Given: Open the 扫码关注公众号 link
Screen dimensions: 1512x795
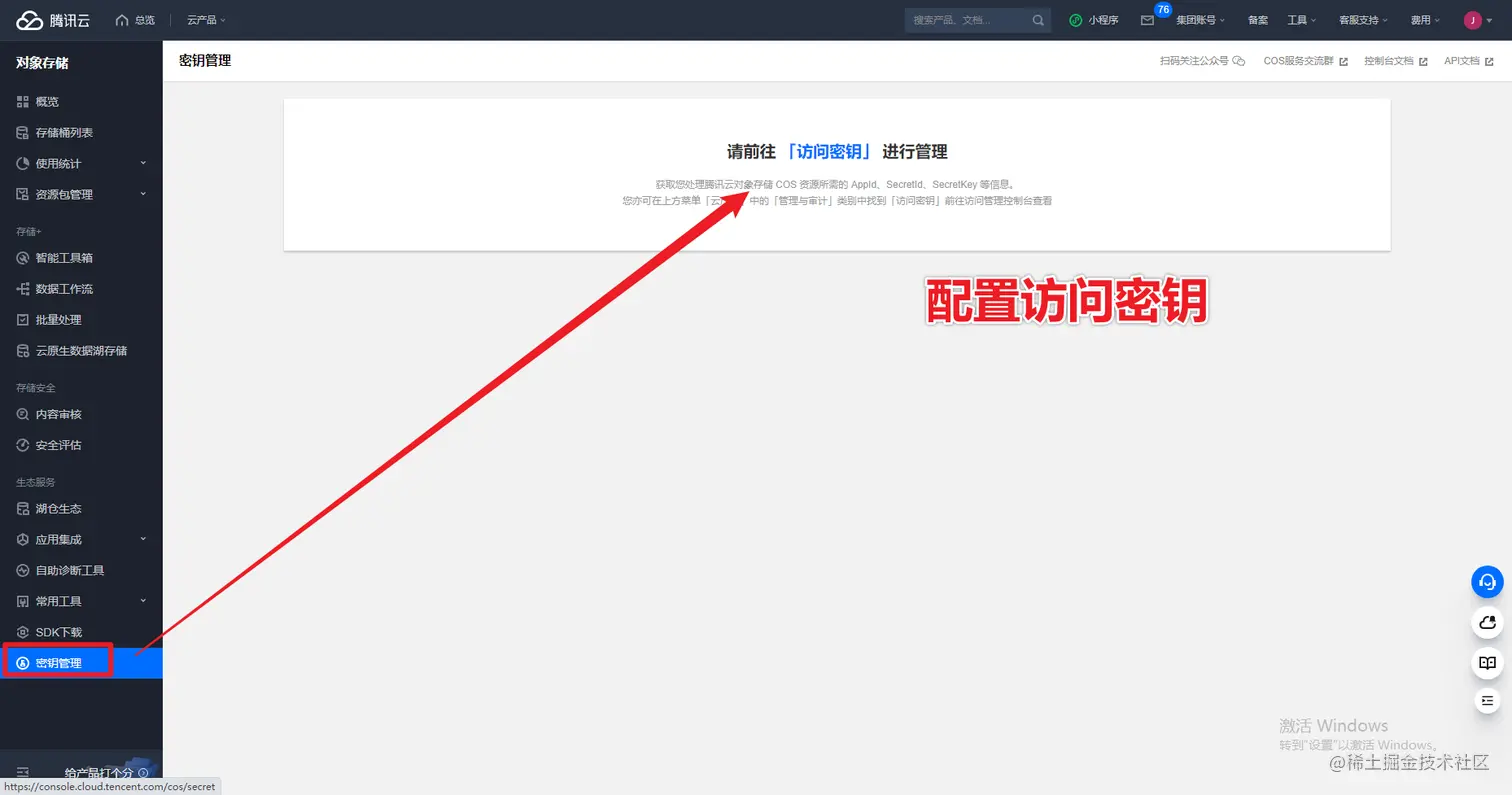Looking at the screenshot, I should [1201, 61].
